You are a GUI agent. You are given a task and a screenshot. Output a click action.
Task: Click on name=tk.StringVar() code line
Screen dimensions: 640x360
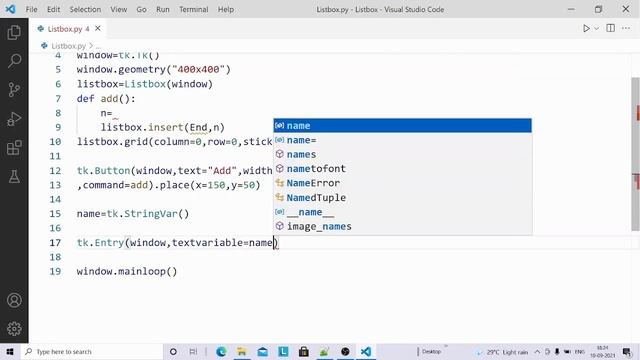(x=133, y=214)
